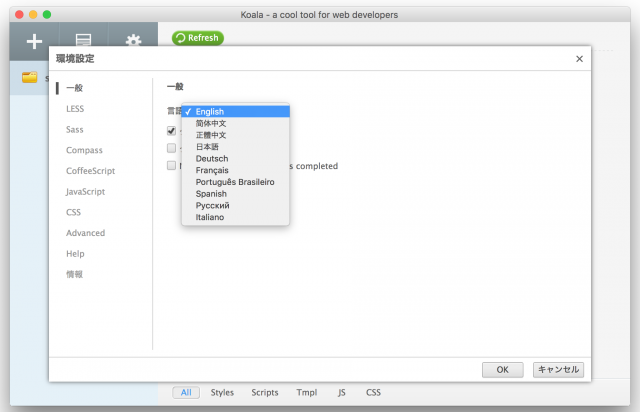The image size is (640, 412).
Task: Enable the second unchecked checkbox
Action: point(172,148)
